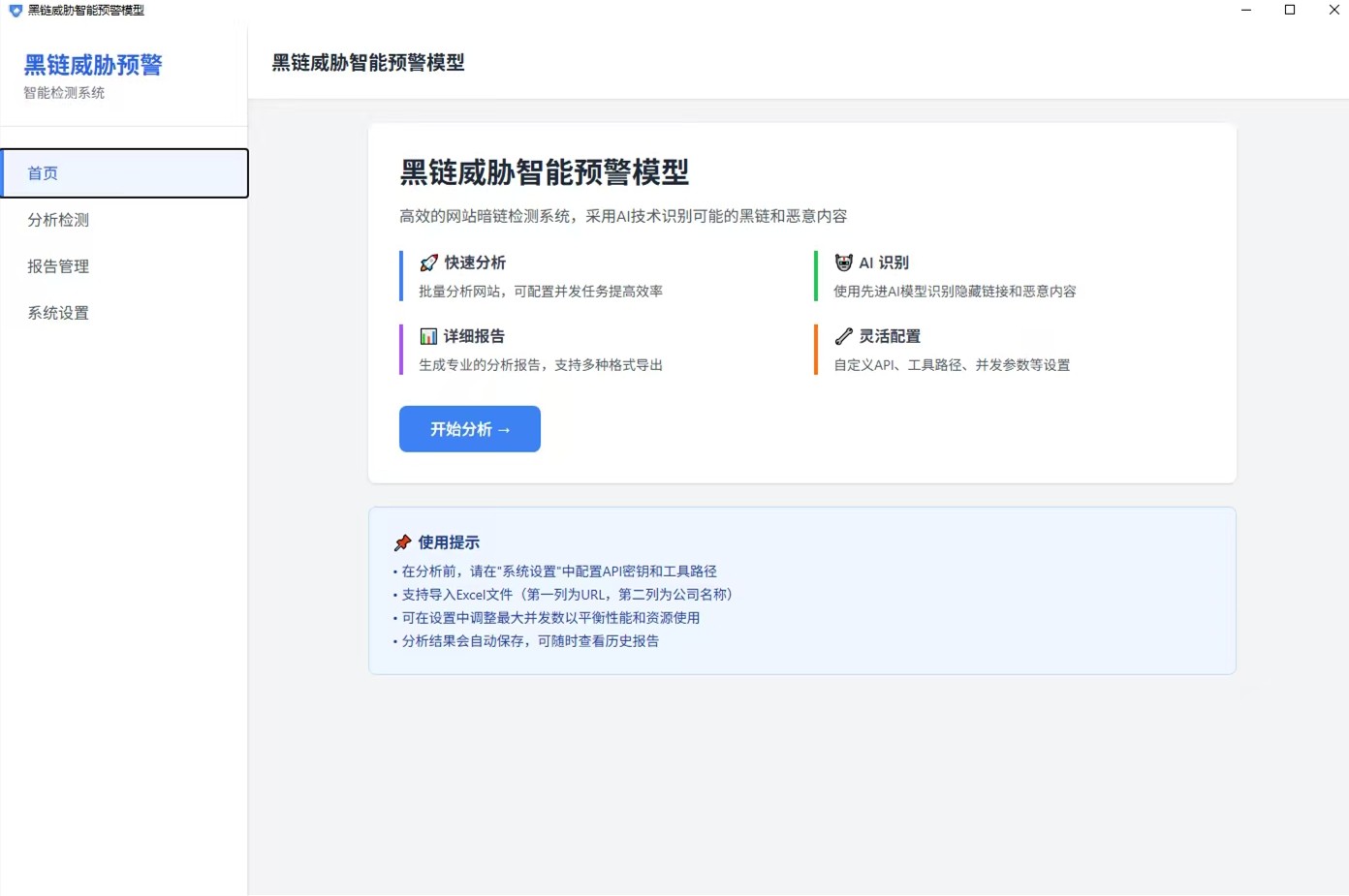
Task: Open 系统设置 page
Action: pyautogui.click(x=124, y=313)
